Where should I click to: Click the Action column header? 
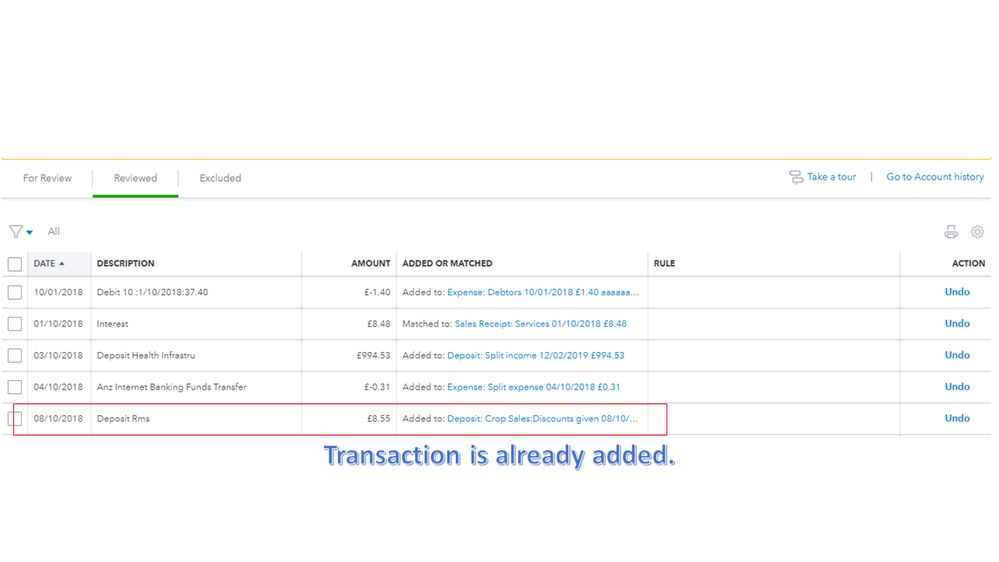point(968,263)
